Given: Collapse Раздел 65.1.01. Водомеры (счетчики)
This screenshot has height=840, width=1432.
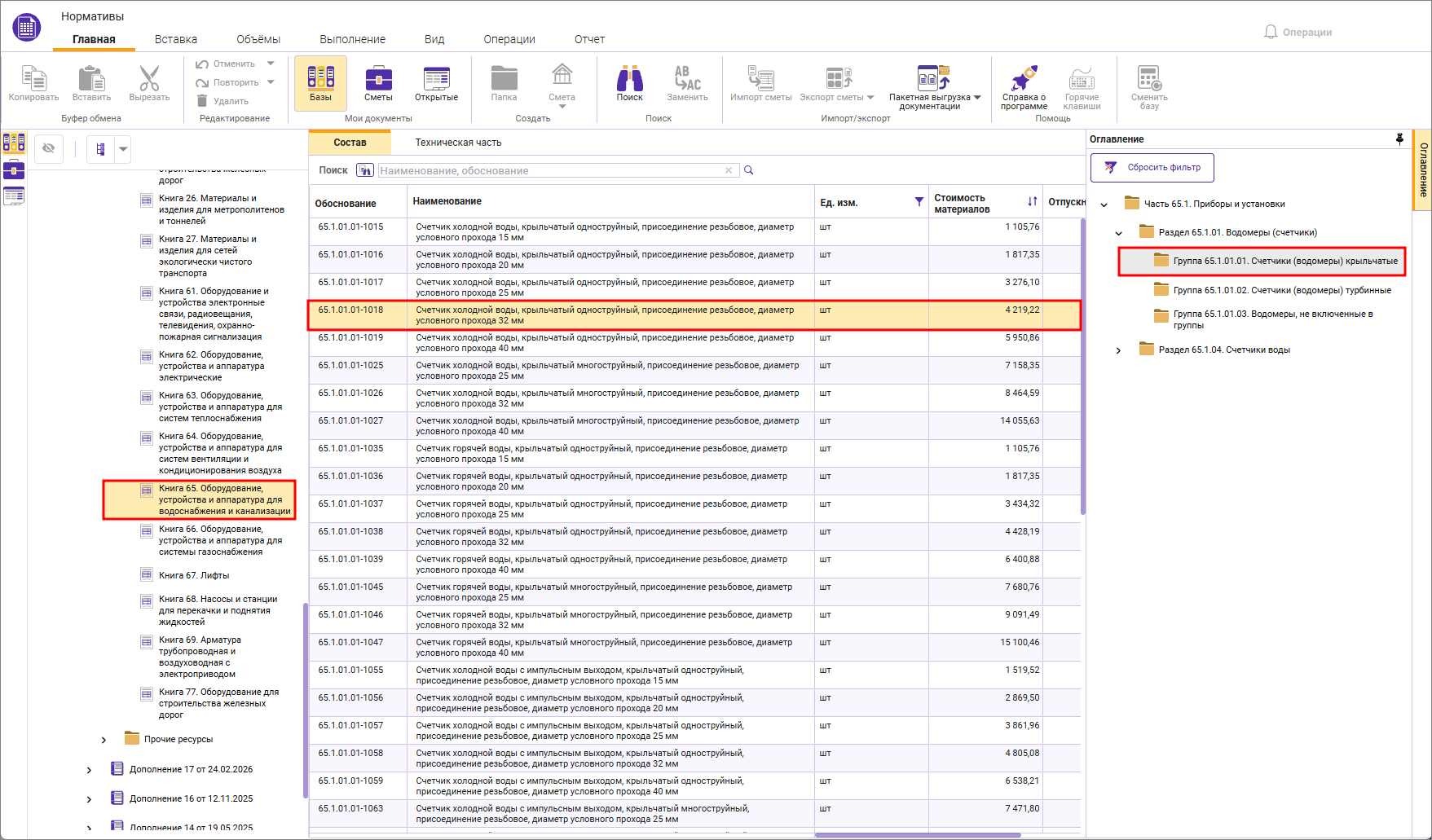Looking at the screenshot, I should tap(1119, 233).
